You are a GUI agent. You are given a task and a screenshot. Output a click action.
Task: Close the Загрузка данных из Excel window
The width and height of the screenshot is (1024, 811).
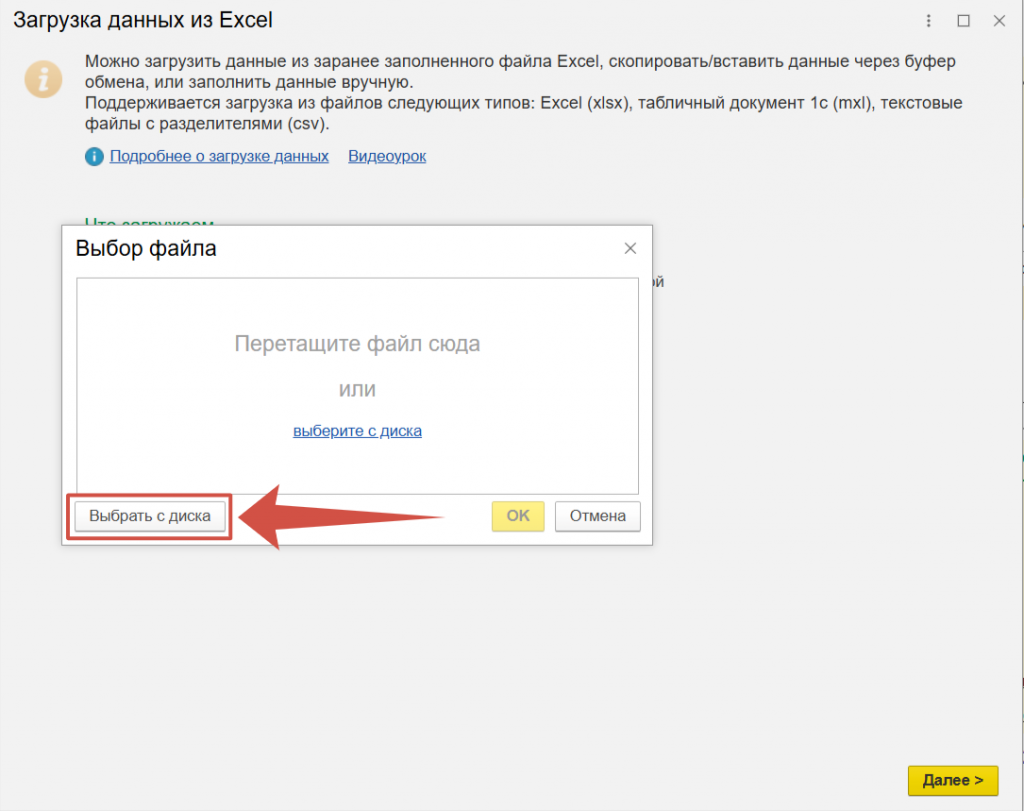click(998, 20)
